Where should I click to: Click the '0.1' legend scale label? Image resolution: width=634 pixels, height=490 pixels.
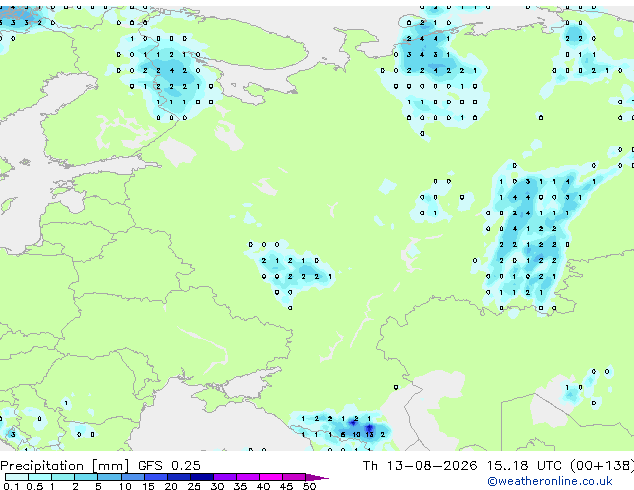click(x=11, y=486)
